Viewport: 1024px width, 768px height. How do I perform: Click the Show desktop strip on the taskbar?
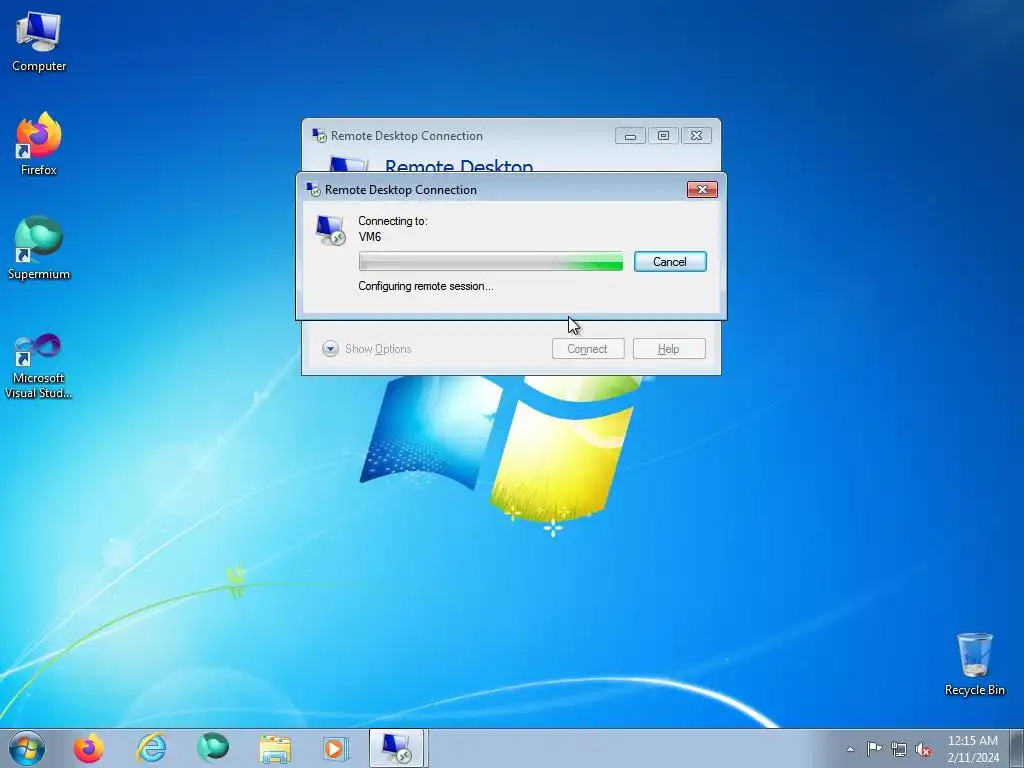pyautogui.click(x=1017, y=748)
